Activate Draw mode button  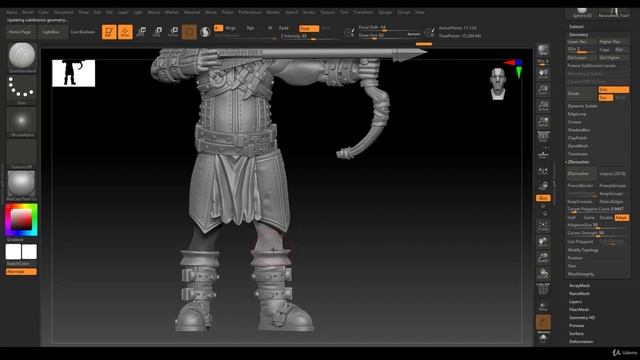[125, 32]
